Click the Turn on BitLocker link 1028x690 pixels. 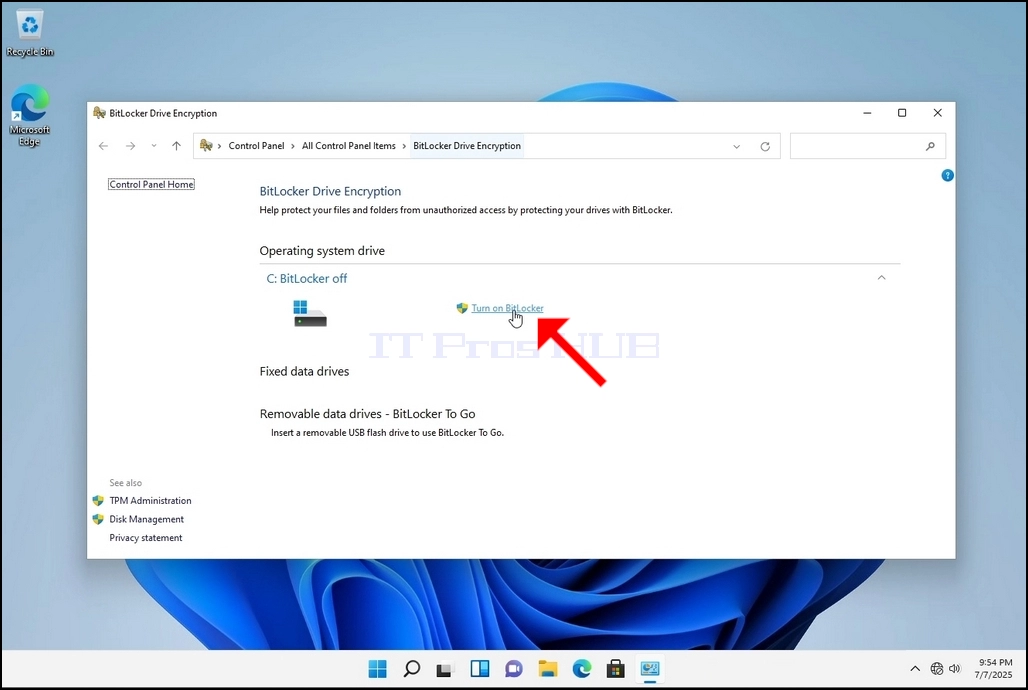[507, 308]
